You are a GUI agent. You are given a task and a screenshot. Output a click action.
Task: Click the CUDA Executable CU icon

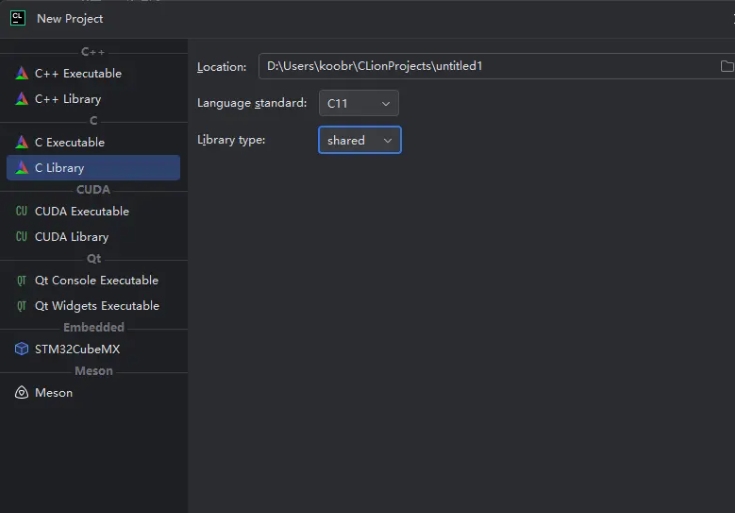22,211
